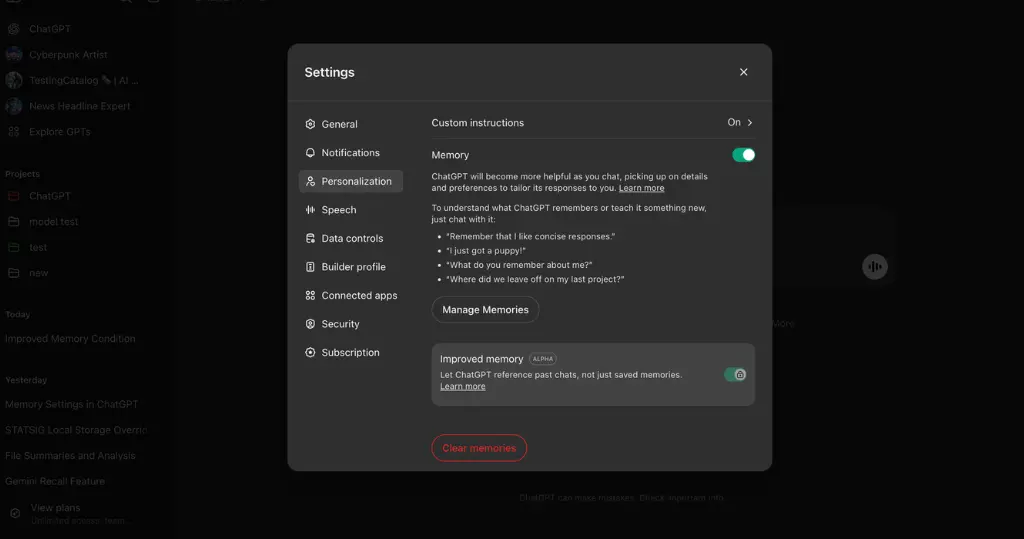
Task: Click the Speech waveform icon
Action: [x=310, y=210]
